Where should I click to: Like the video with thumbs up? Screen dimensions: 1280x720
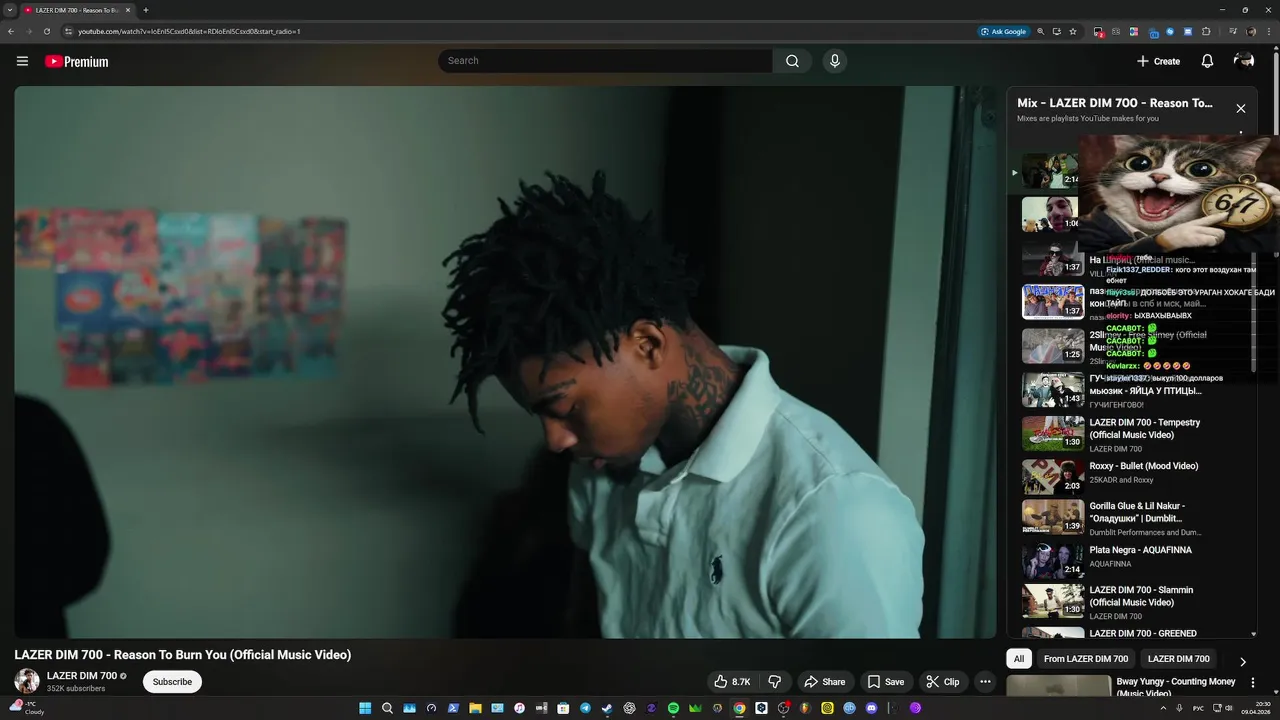click(x=731, y=682)
